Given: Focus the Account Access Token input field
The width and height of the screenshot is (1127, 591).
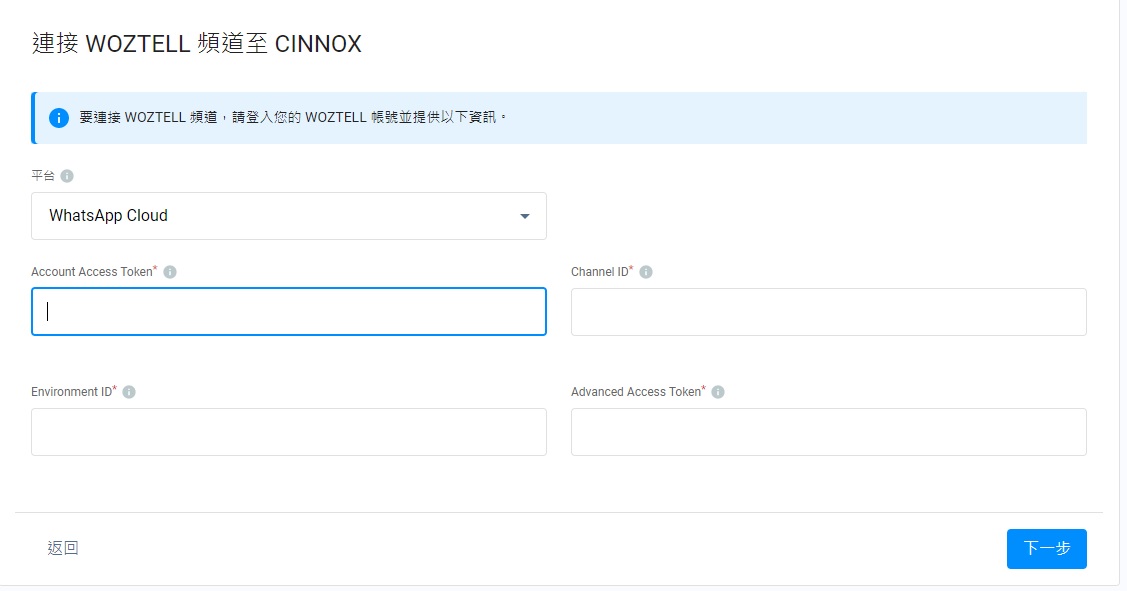Looking at the screenshot, I should coord(288,312).
